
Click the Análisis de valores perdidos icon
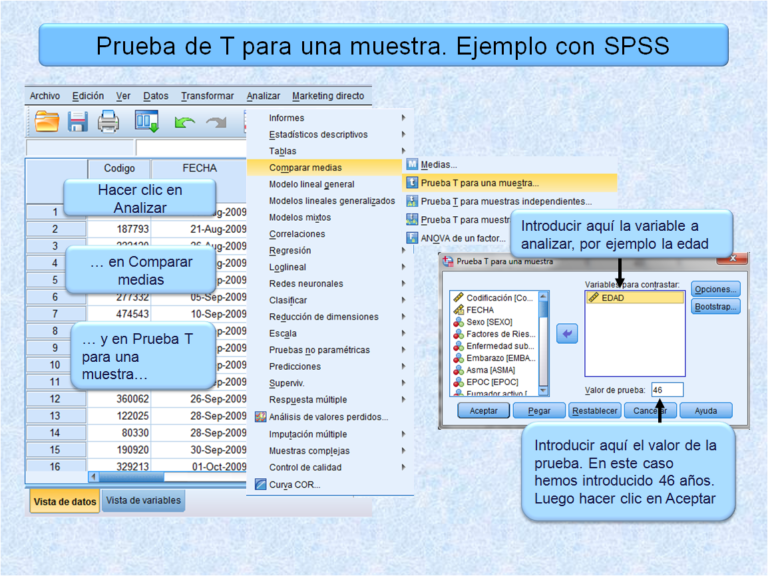pos(261,417)
